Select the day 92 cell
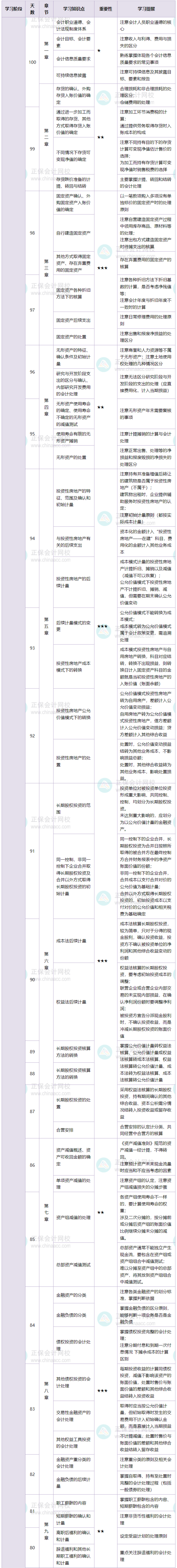The height and width of the screenshot is (1568, 177). [32, 735]
